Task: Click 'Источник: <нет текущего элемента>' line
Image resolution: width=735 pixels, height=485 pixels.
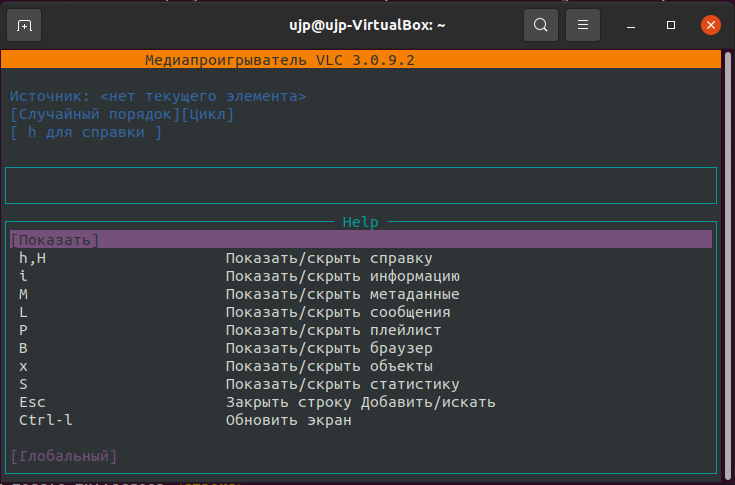Action: click(x=158, y=96)
